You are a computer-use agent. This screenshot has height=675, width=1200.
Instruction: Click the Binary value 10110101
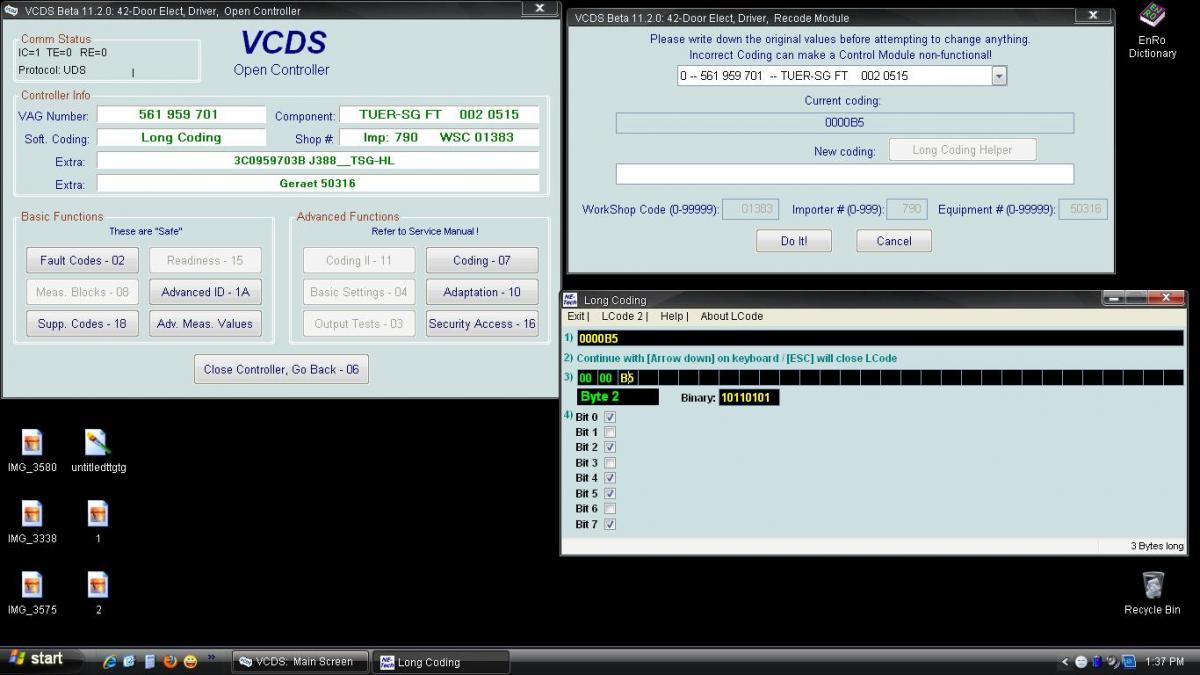749,398
